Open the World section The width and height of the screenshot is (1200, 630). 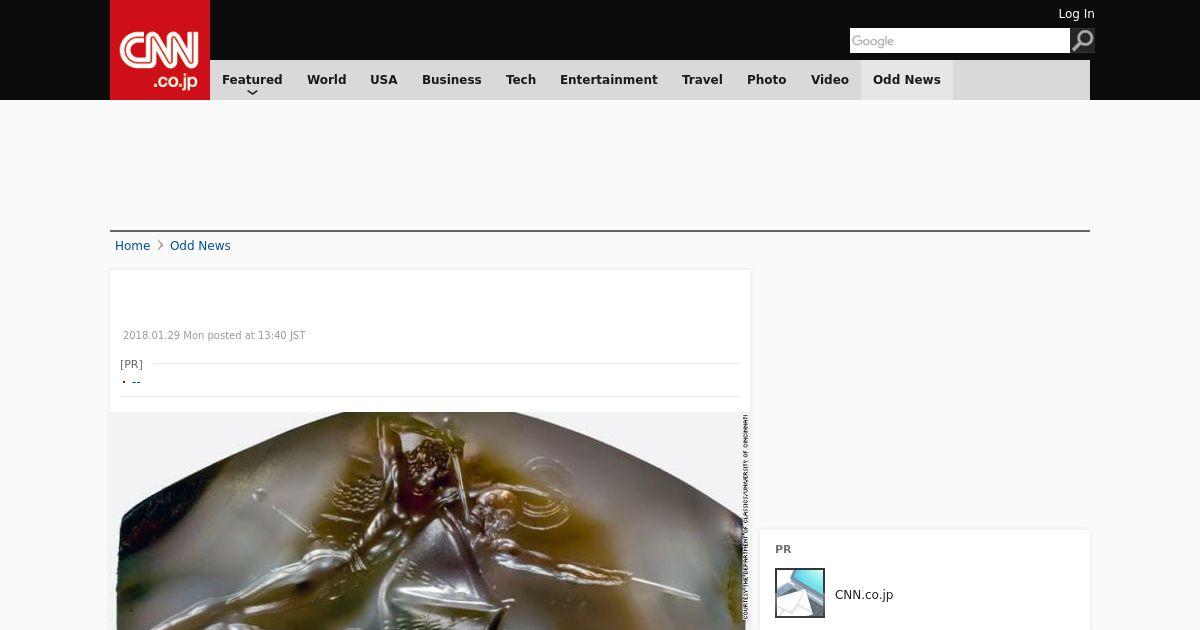[326, 80]
